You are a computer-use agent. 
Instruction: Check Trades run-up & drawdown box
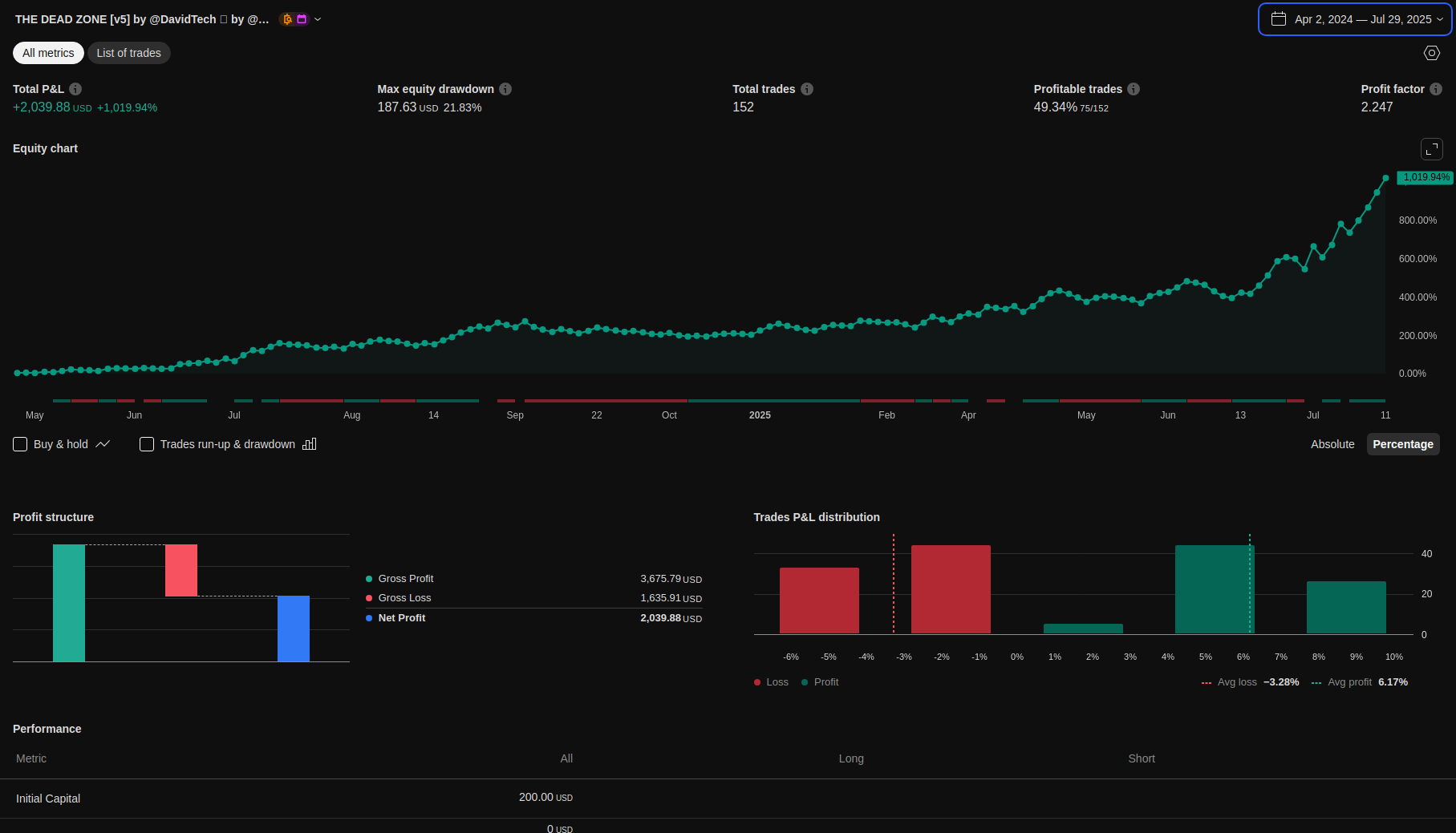(147, 444)
